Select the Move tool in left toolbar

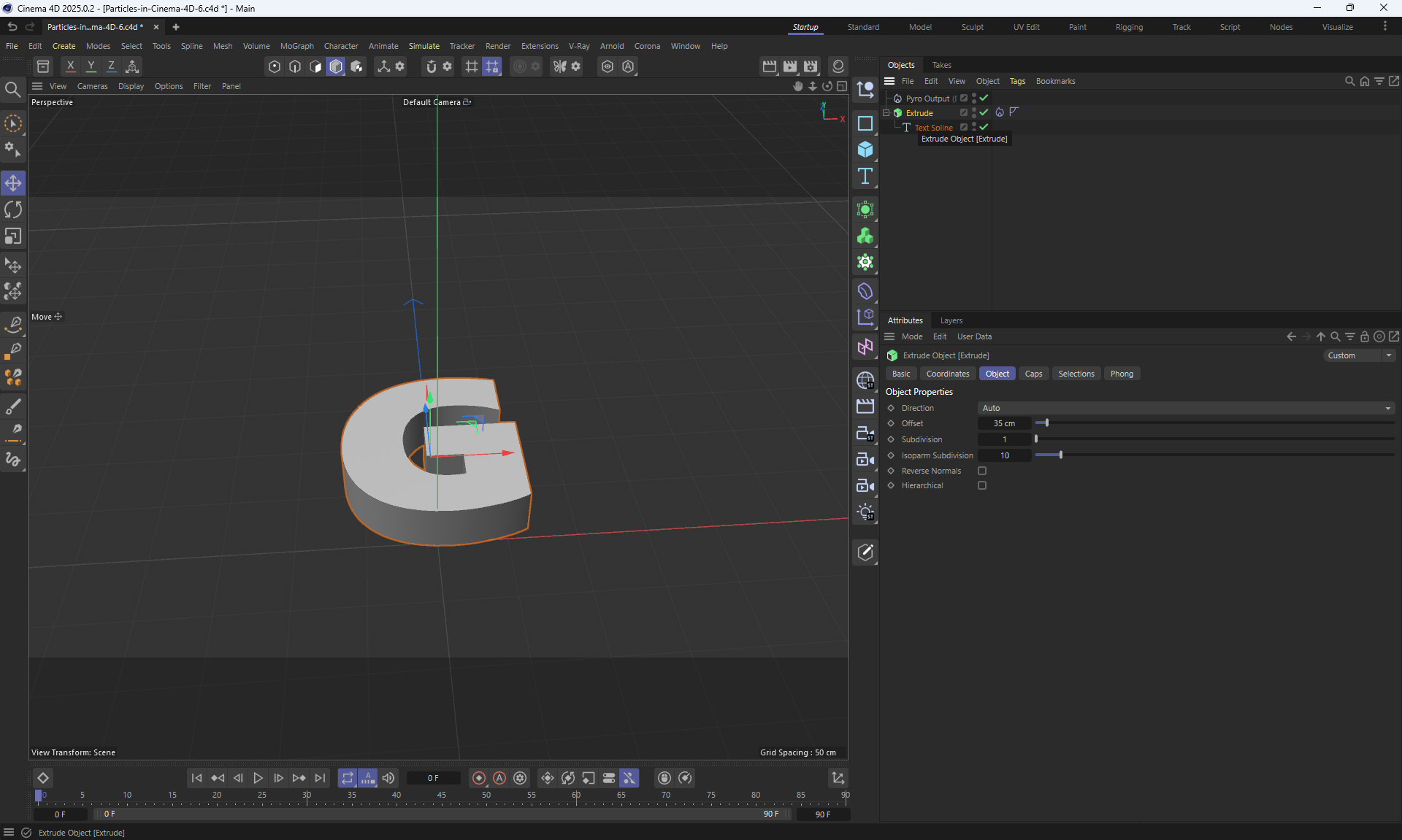13,183
